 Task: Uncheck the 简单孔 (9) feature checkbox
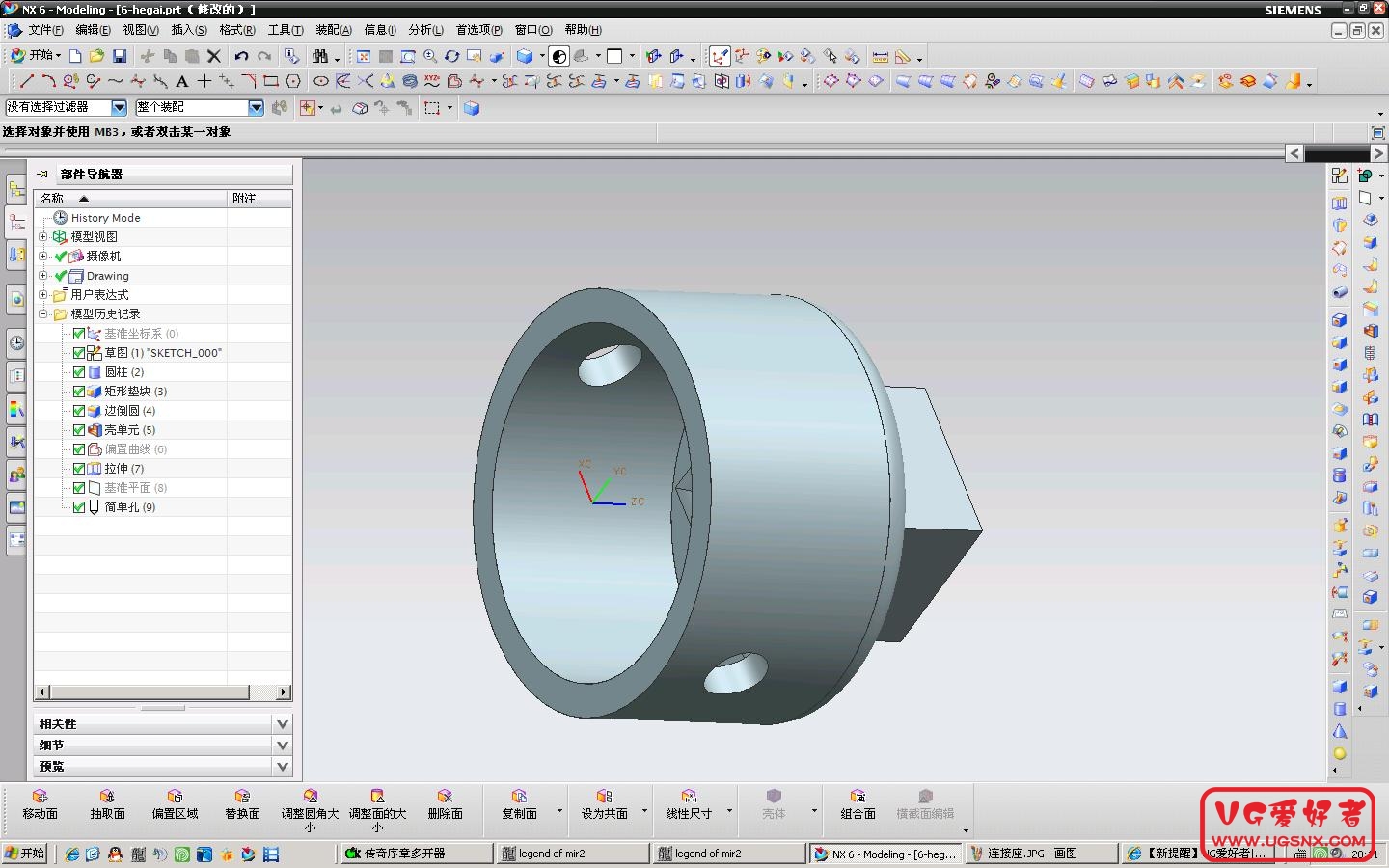point(79,507)
